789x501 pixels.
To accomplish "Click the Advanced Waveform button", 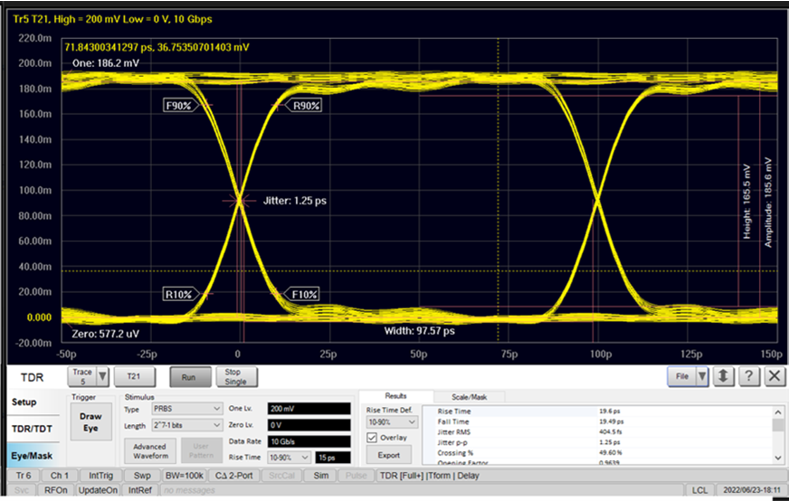I will click(150, 451).
